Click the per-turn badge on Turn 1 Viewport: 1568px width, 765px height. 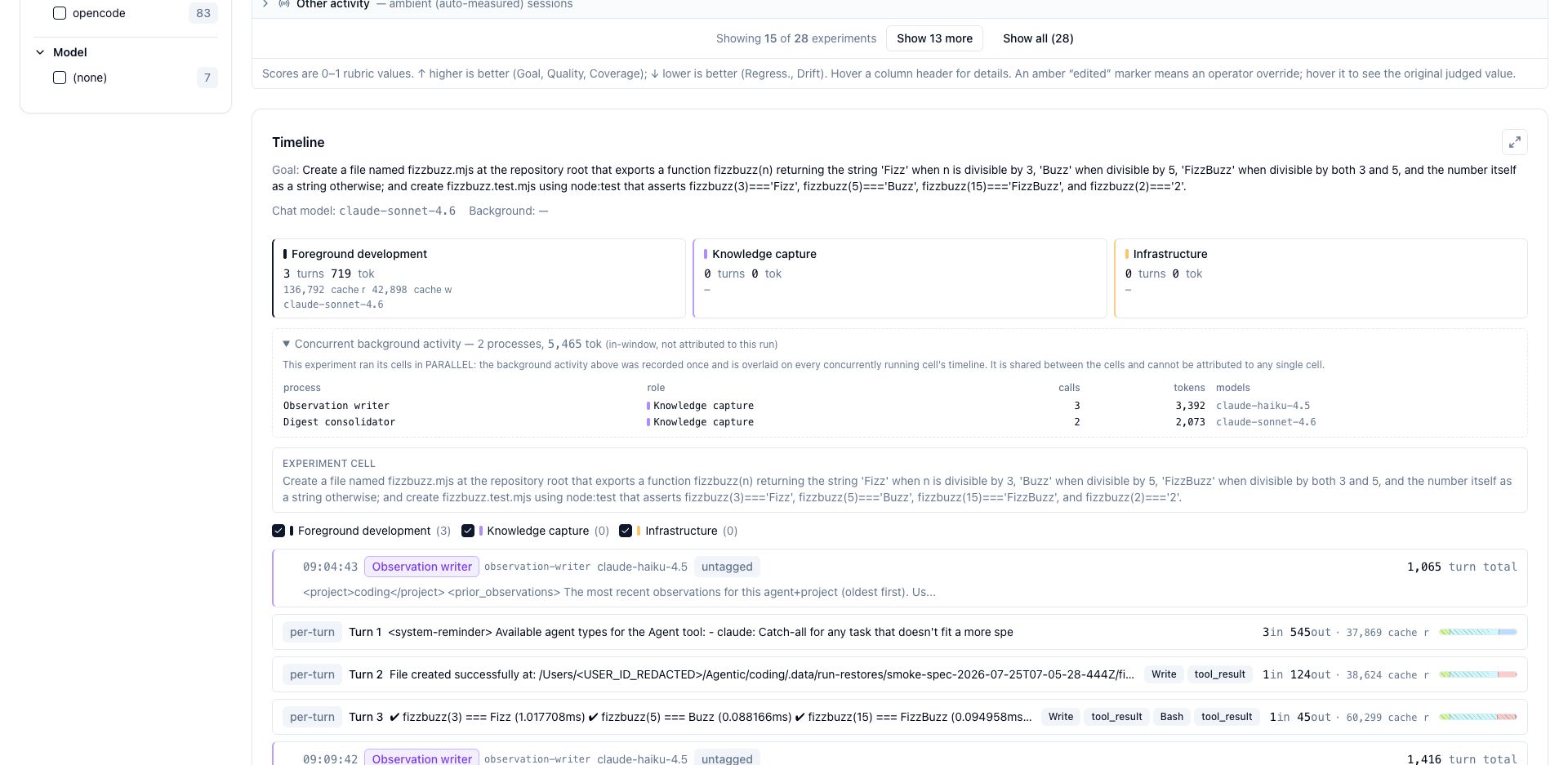coord(312,632)
